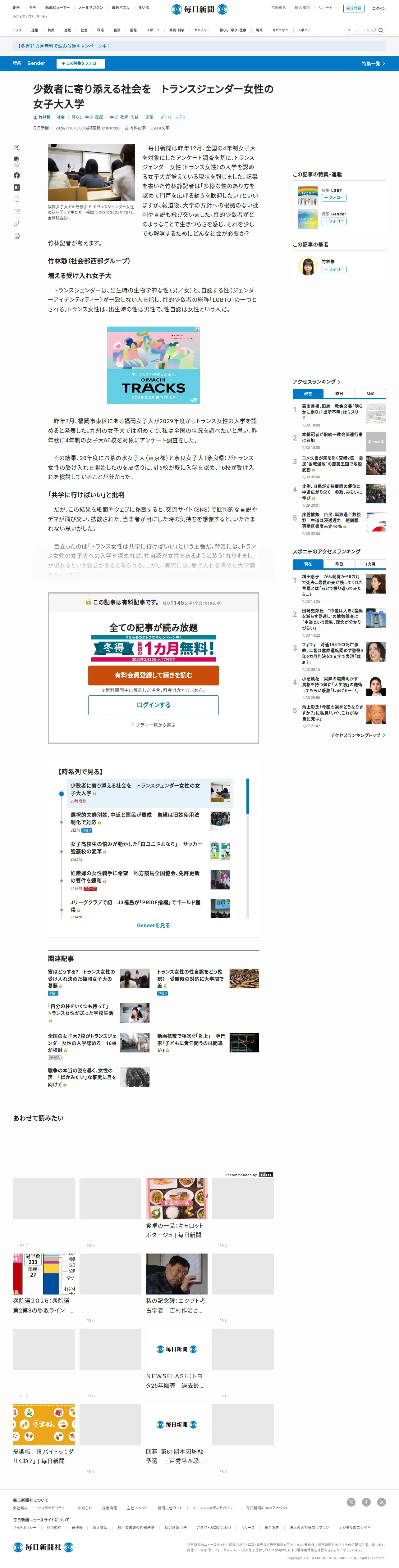Screen dimensions: 399x1568
Task: Bookmark this article
Action: [16, 200]
